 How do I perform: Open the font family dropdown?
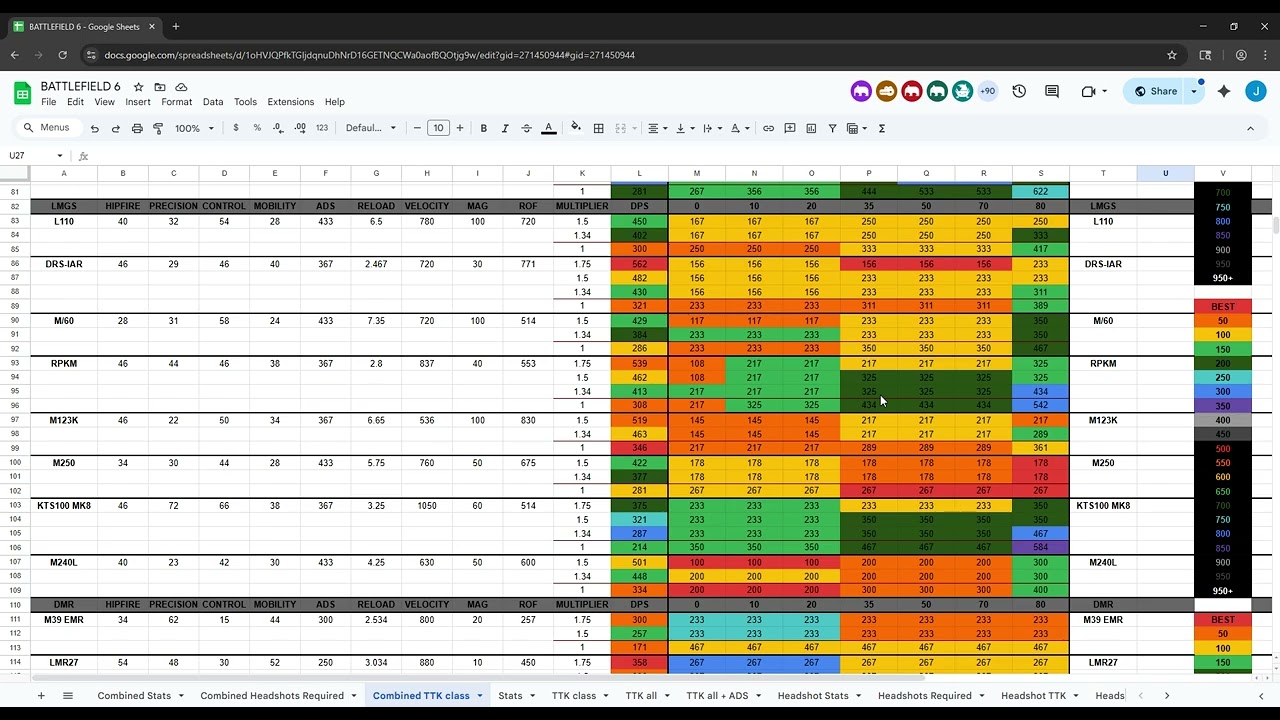click(x=371, y=128)
